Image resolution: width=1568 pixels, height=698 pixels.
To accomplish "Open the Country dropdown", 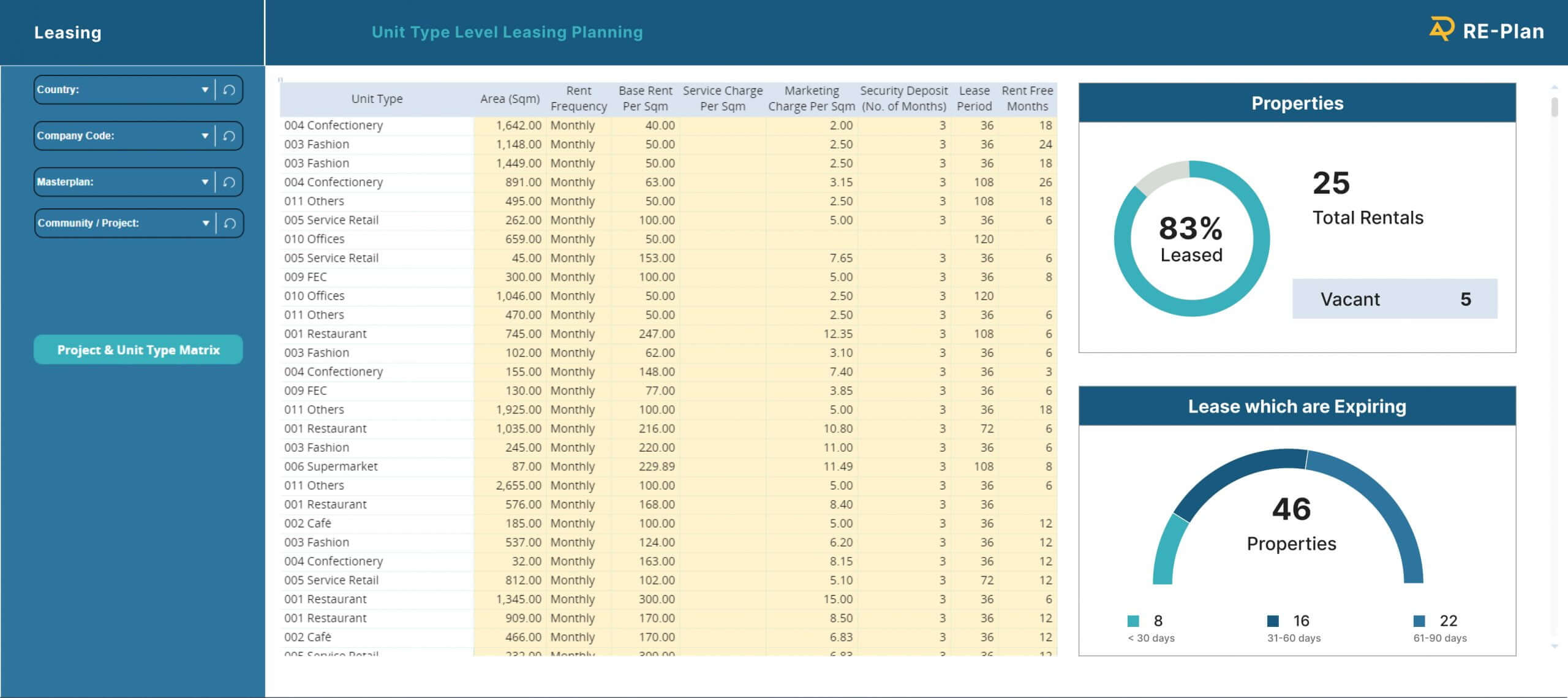I will coord(205,90).
